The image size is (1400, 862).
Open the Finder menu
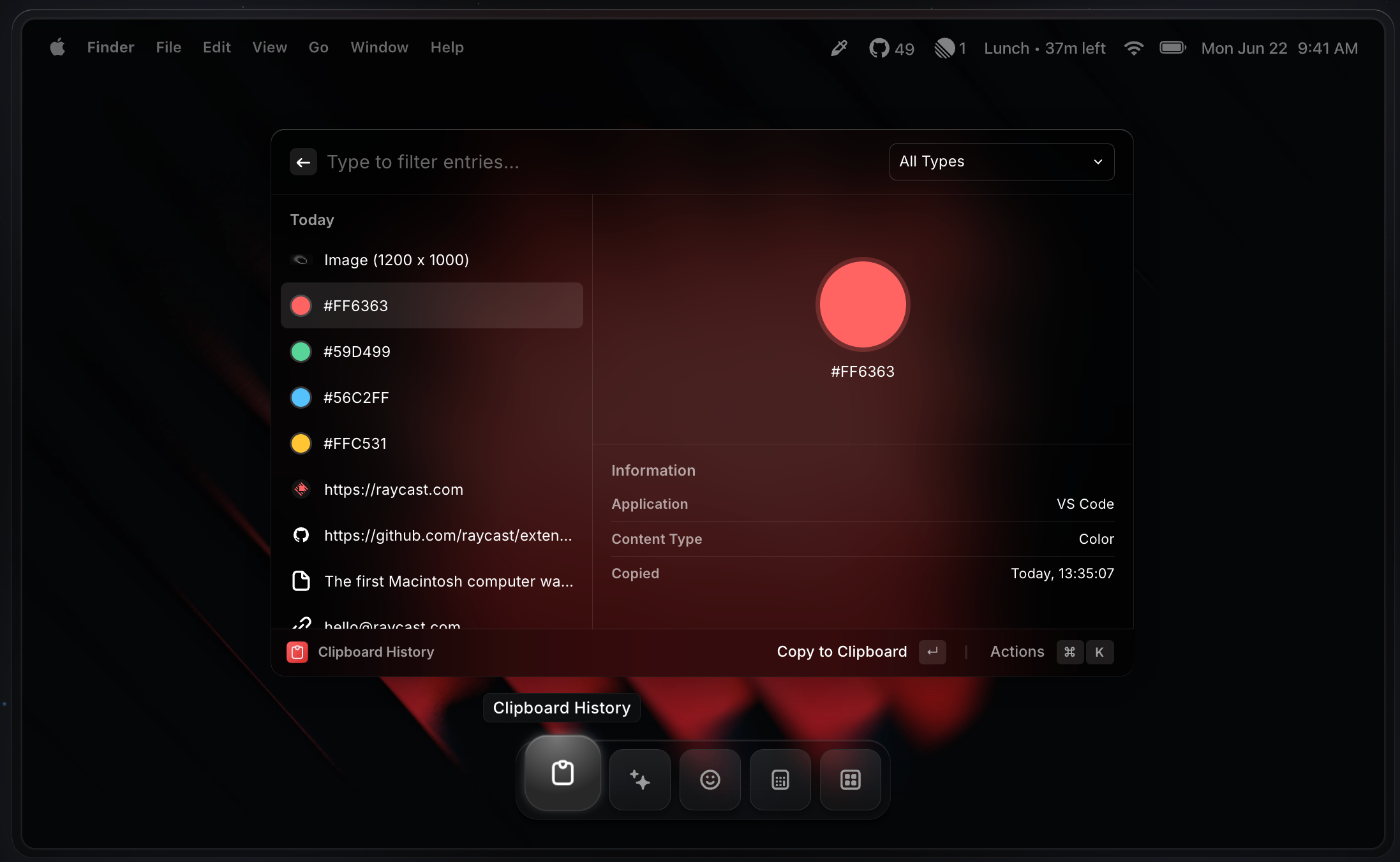tap(111, 47)
